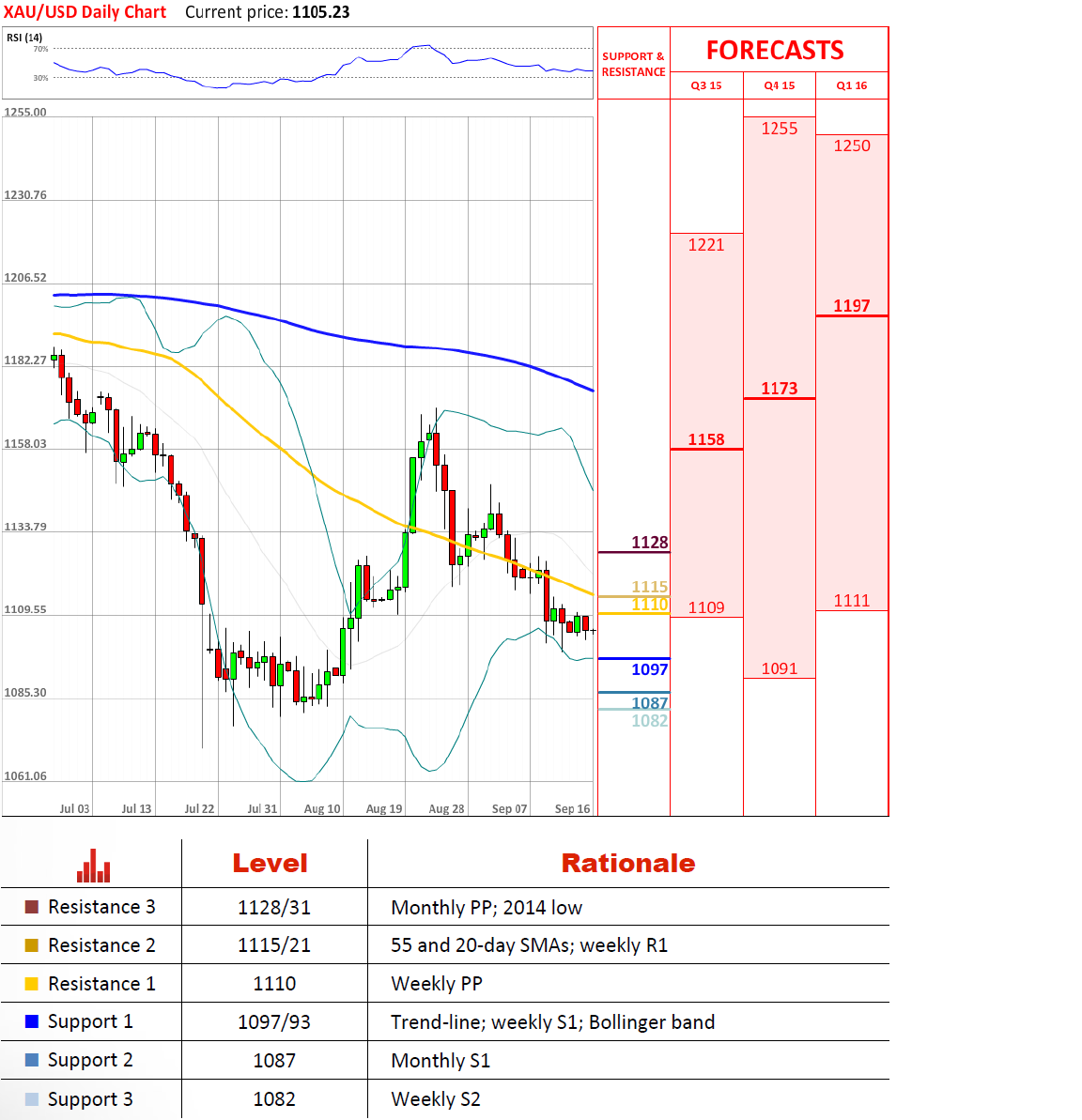Select the 'Q4 15' forecast column header
The height and width of the screenshot is (1120, 1082).
[x=779, y=85]
